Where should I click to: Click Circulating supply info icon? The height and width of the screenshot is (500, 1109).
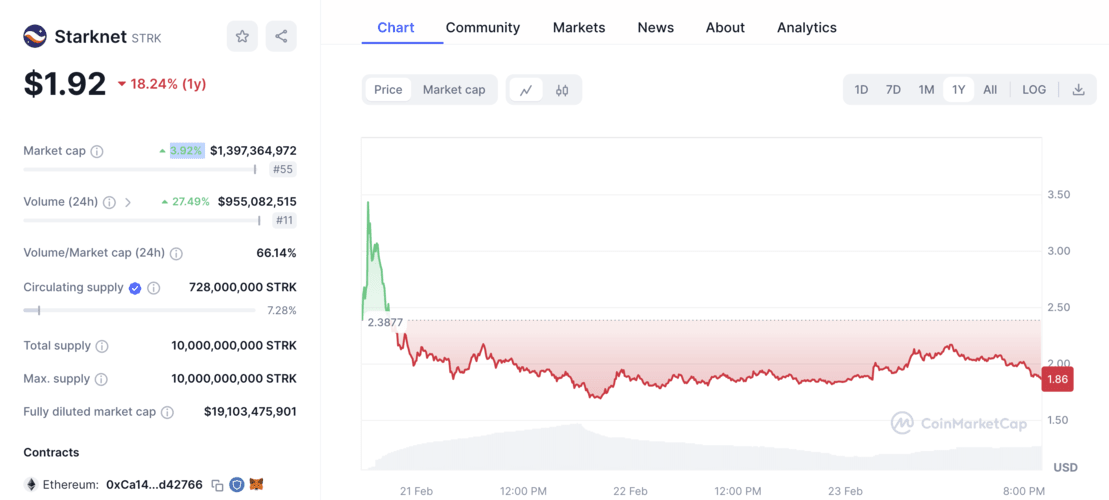tap(154, 288)
